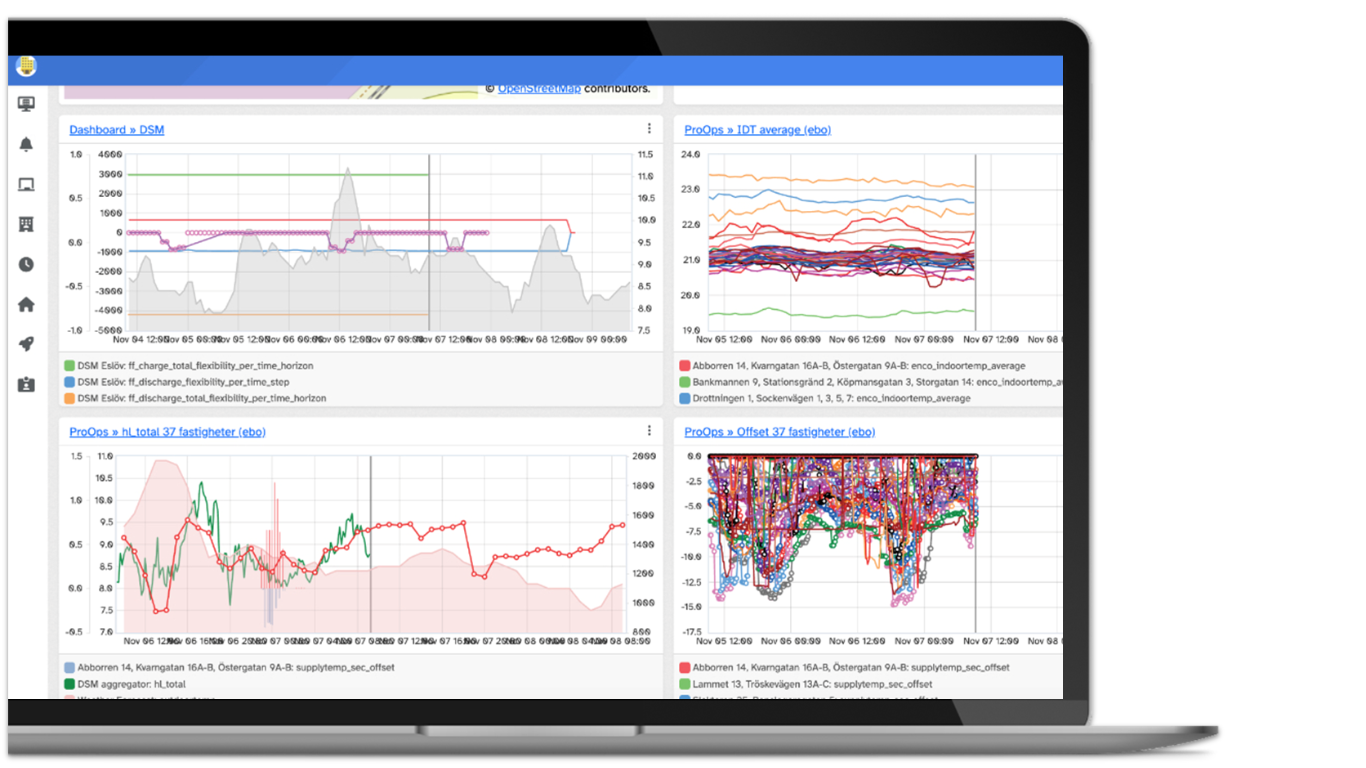The height and width of the screenshot is (768, 1366).
Task: Toggle Drottningen 1 enco_indoortemp_average legend series
Action: coord(824,398)
